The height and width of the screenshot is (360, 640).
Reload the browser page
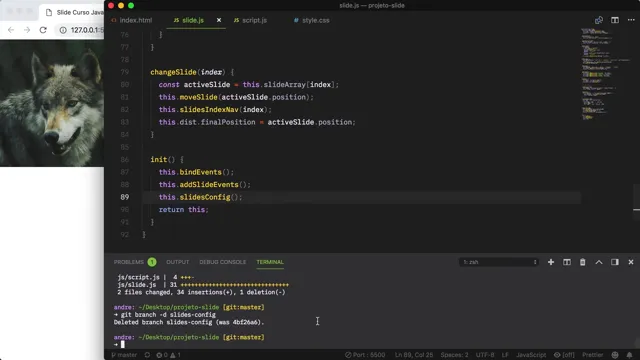[x=43, y=30]
